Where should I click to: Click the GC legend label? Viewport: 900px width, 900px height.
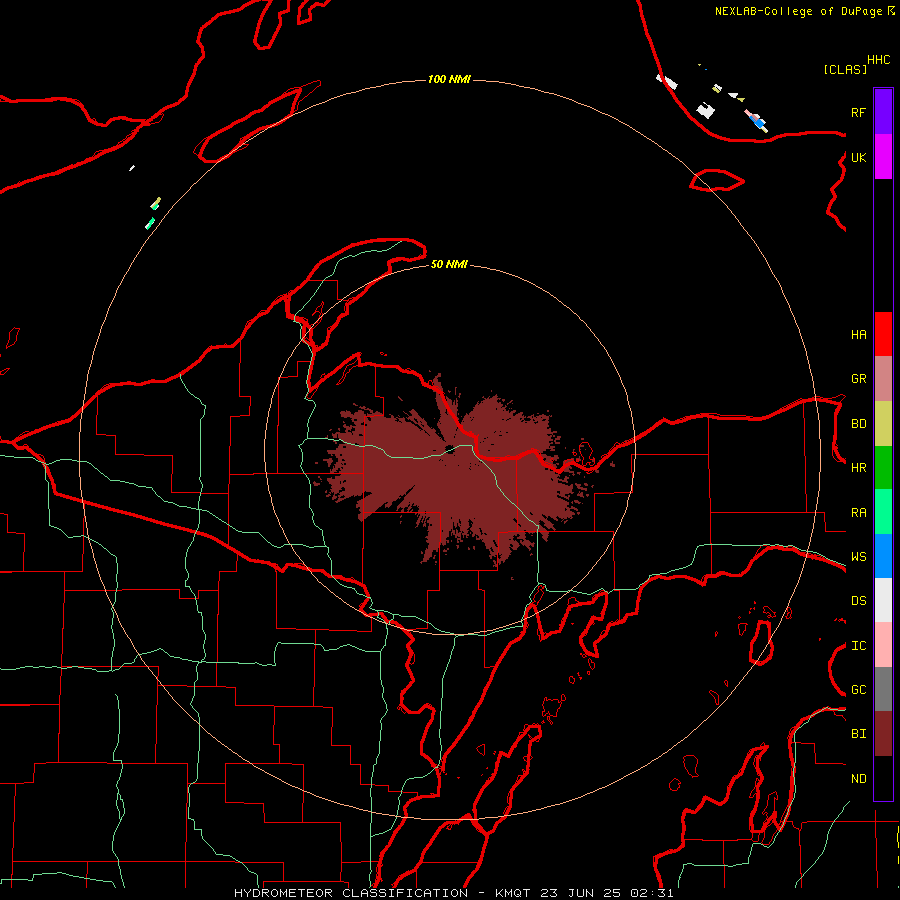pyautogui.click(x=858, y=689)
